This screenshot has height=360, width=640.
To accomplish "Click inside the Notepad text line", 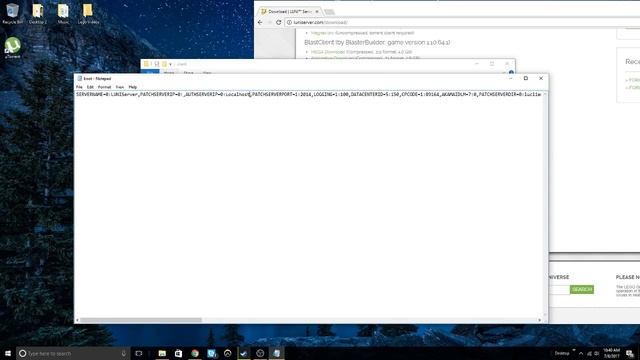I will point(309,94).
